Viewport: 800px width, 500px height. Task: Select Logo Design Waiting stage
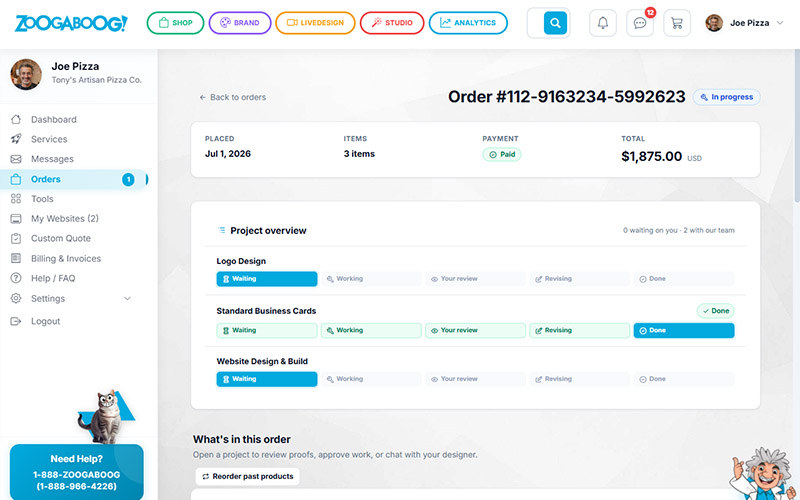tap(267, 279)
